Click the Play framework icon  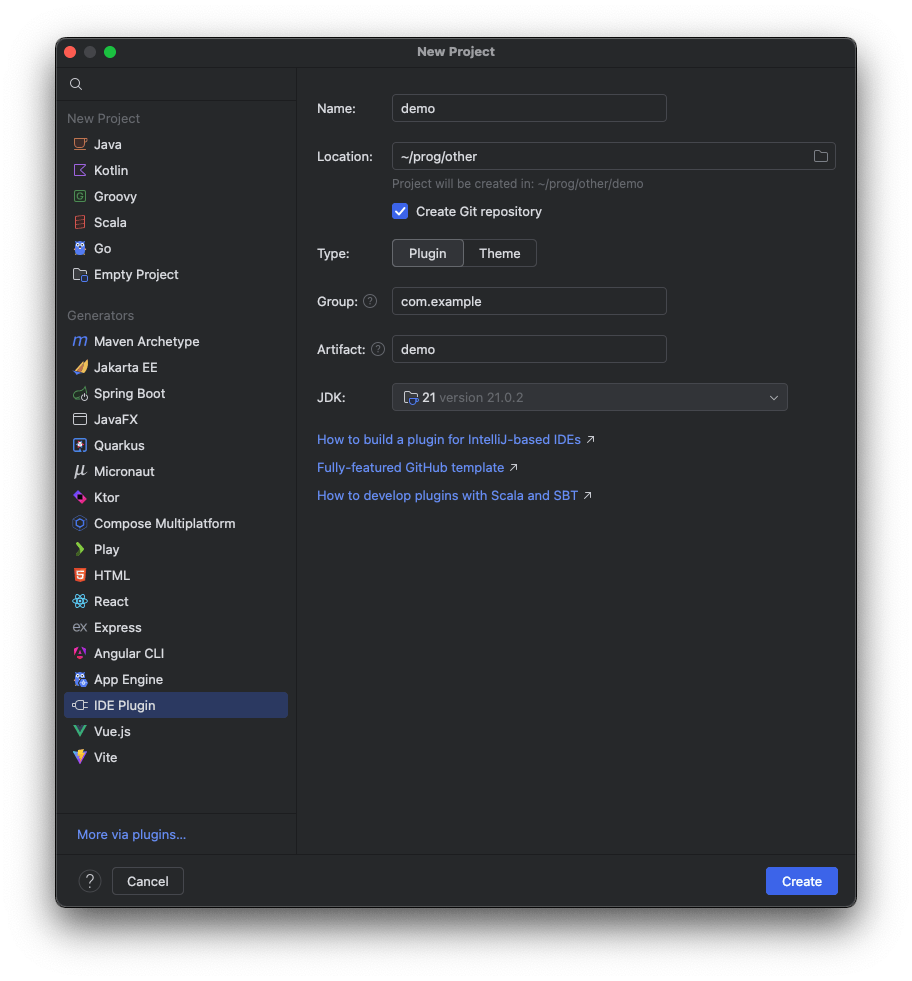click(80, 549)
